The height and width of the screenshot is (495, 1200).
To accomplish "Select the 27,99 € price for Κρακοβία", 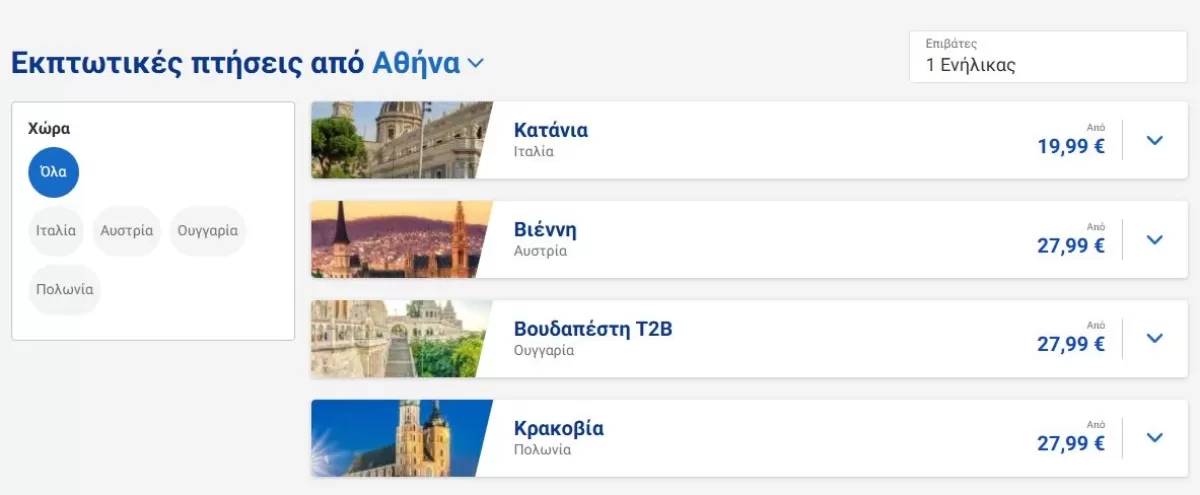I will click(1071, 444).
